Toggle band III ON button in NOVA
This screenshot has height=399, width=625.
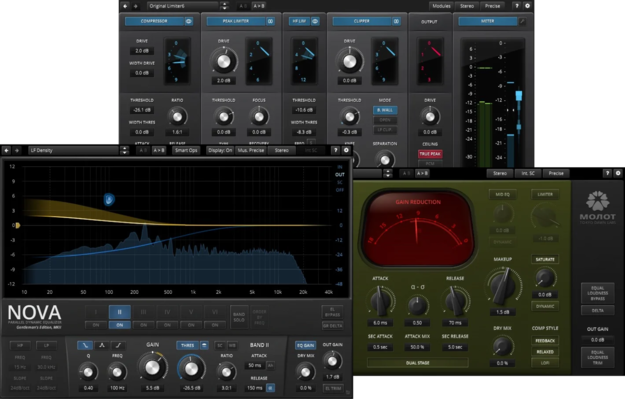[143, 325]
